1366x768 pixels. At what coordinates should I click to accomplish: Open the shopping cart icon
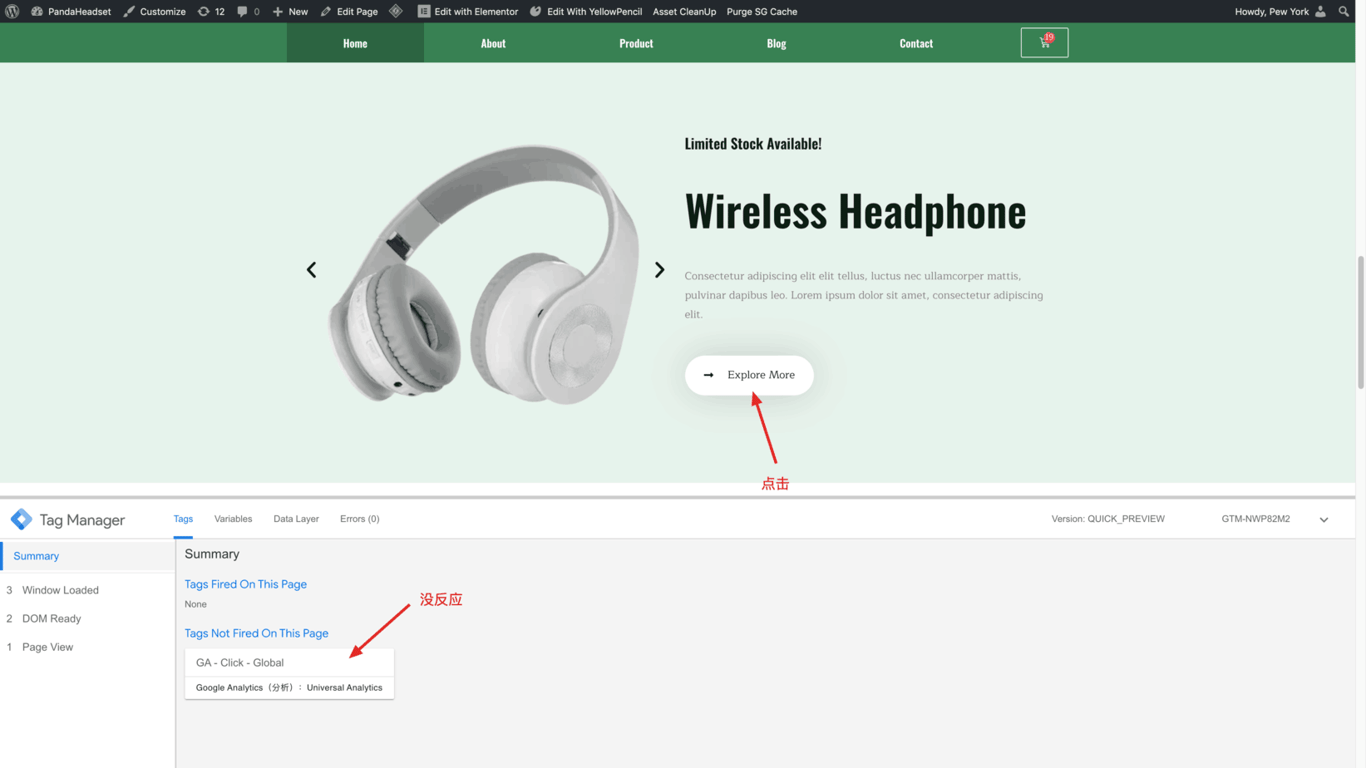click(1044, 42)
